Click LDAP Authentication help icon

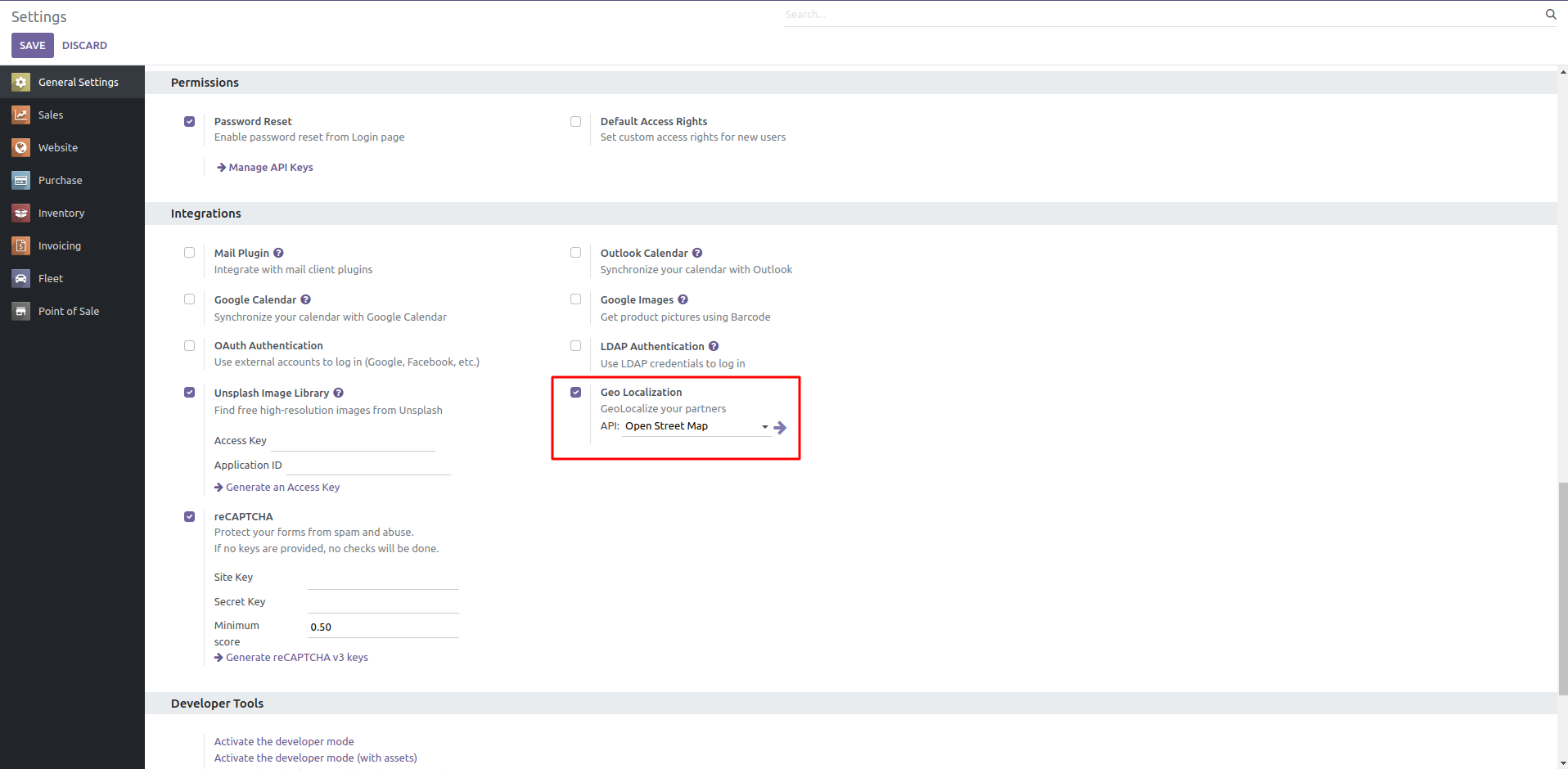coord(714,346)
